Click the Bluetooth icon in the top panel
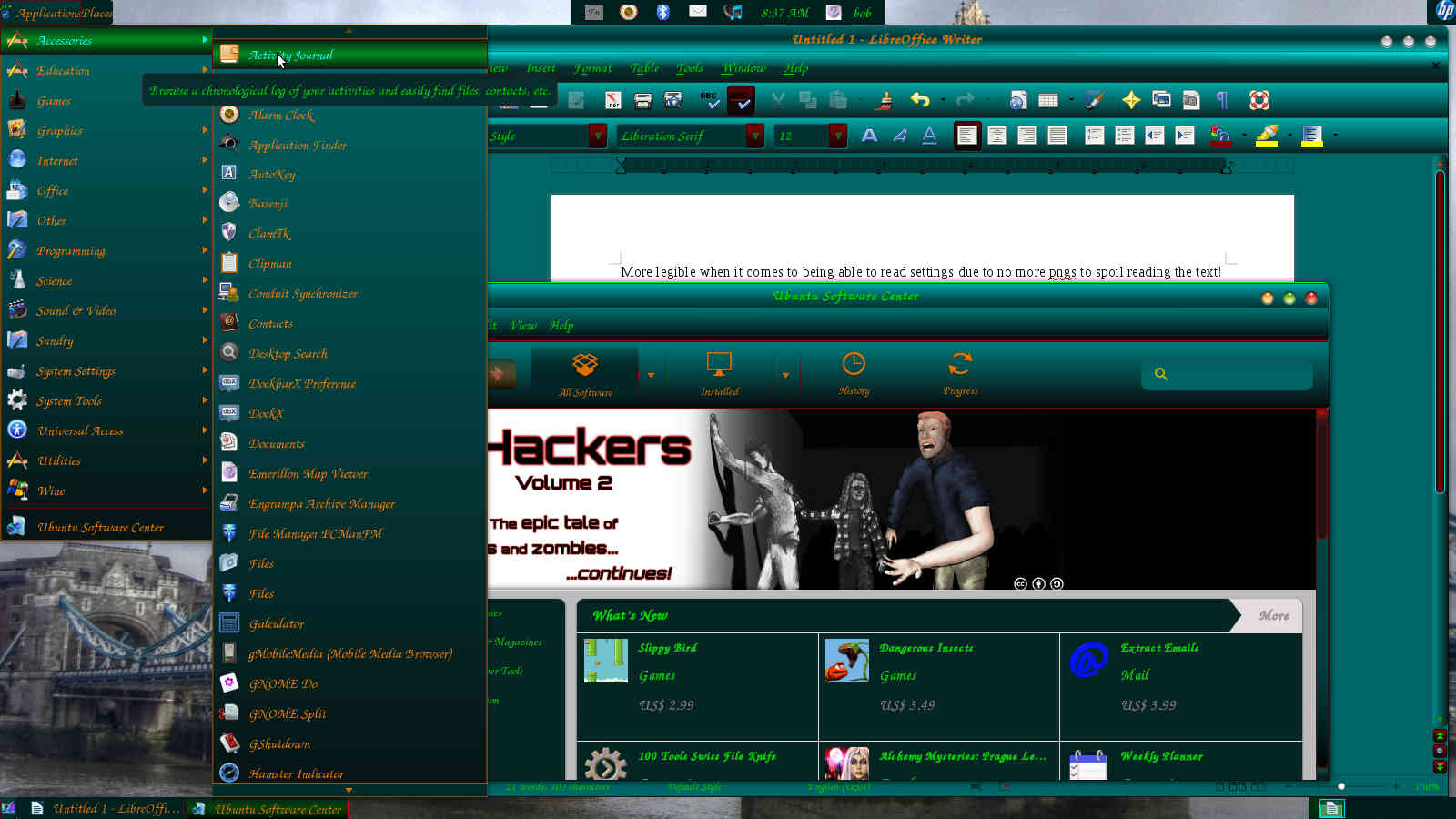1456x819 pixels. 663,12
